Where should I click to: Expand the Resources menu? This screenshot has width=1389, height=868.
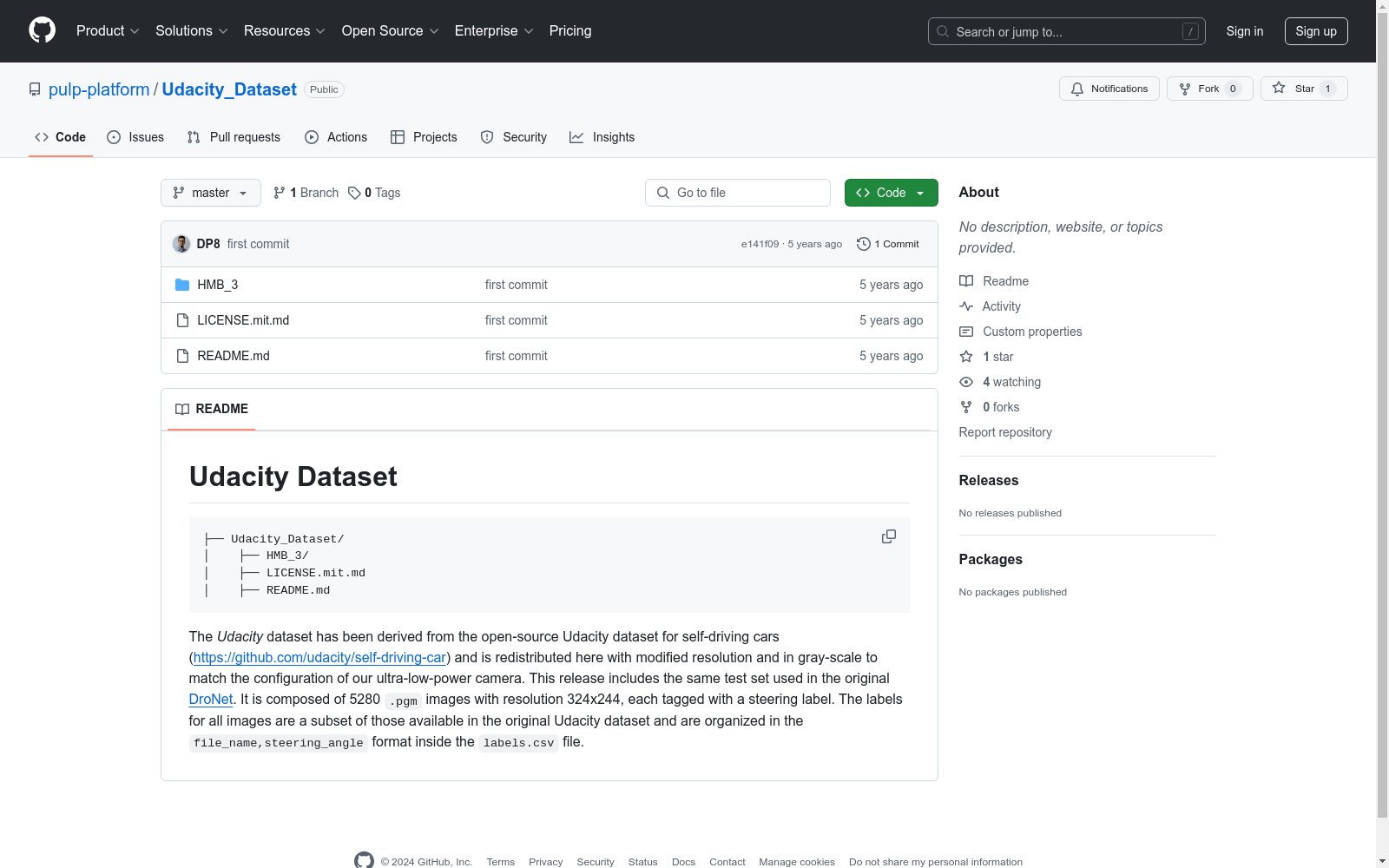[285, 31]
